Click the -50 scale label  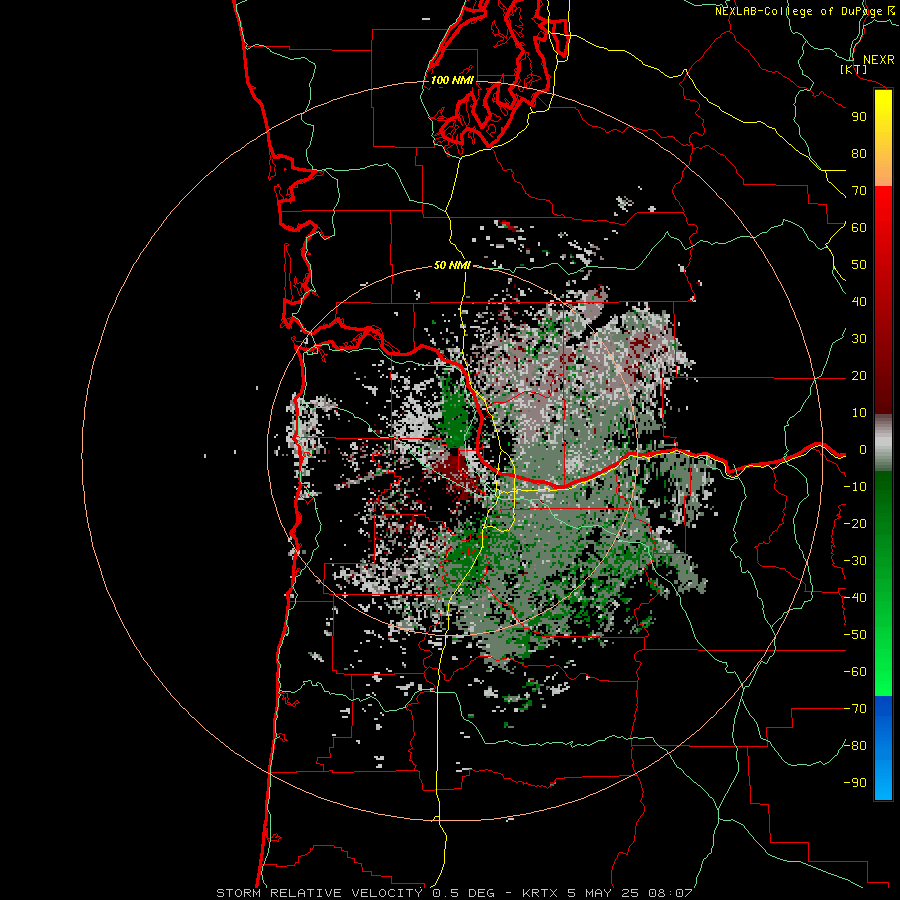pyautogui.click(x=855, y=635)
